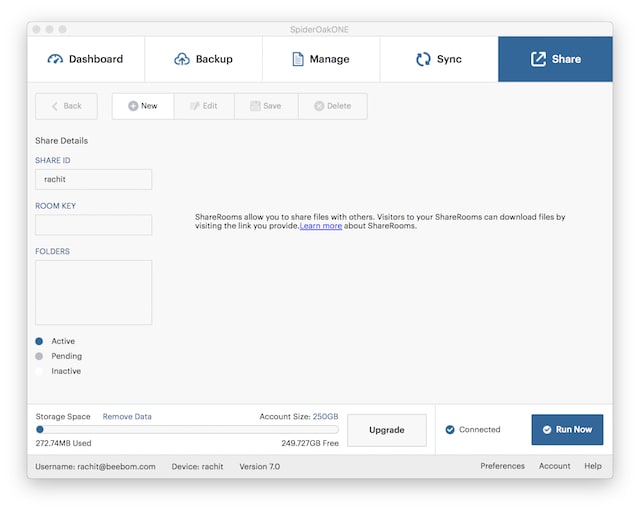640x511 pixels.
Task: Click the ROOM KEY label
Action: pyautogui.click(x=56, y=206)
